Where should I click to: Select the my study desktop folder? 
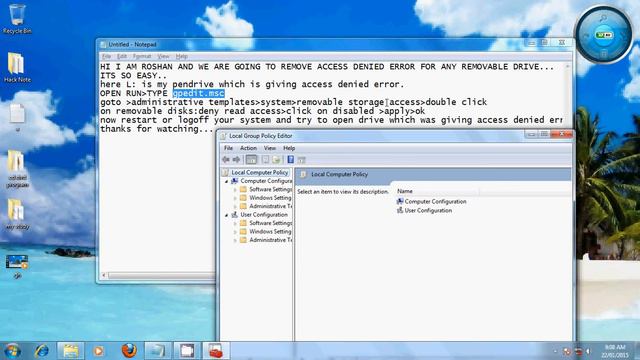click(x=17, y=214)
